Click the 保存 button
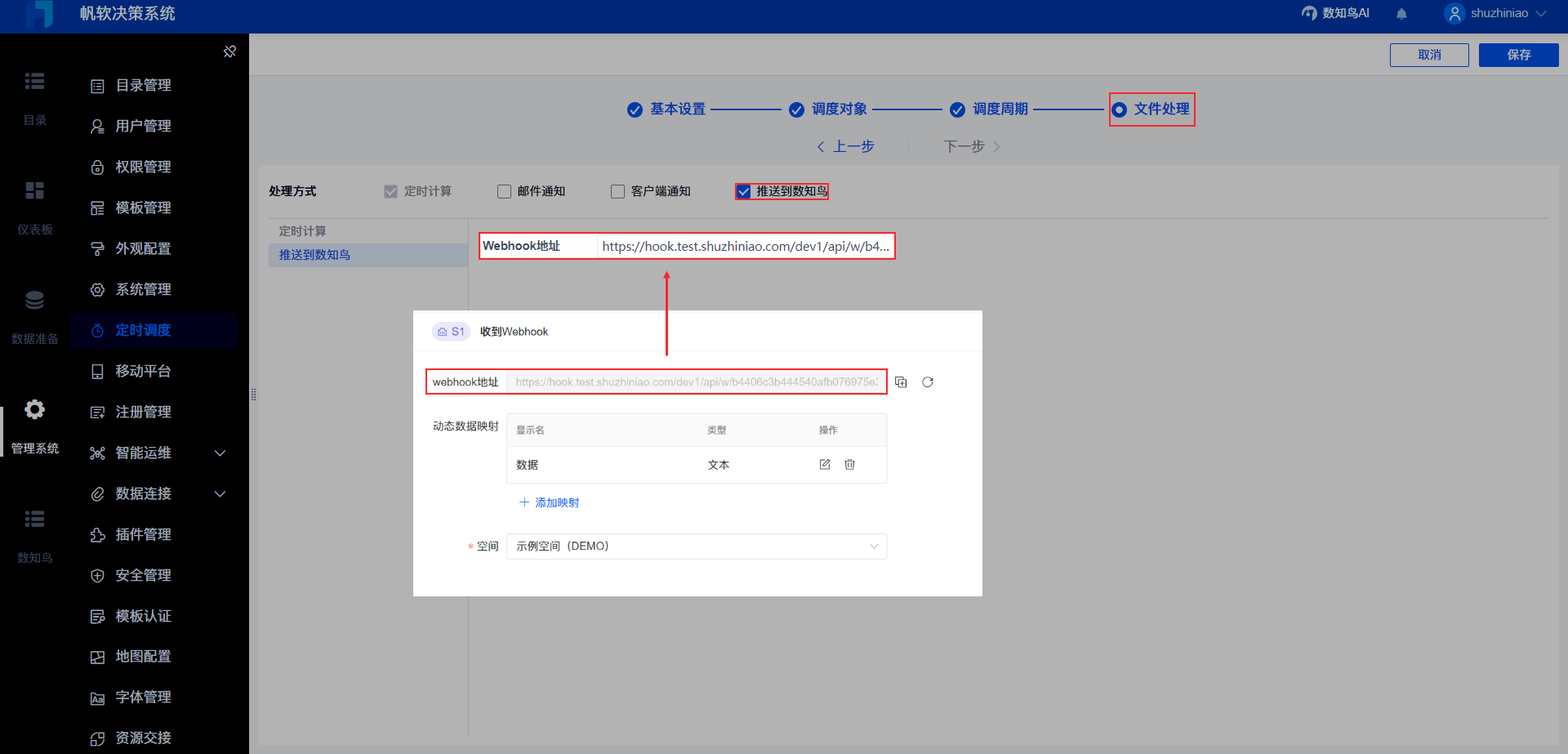 tap(1518, 55)
